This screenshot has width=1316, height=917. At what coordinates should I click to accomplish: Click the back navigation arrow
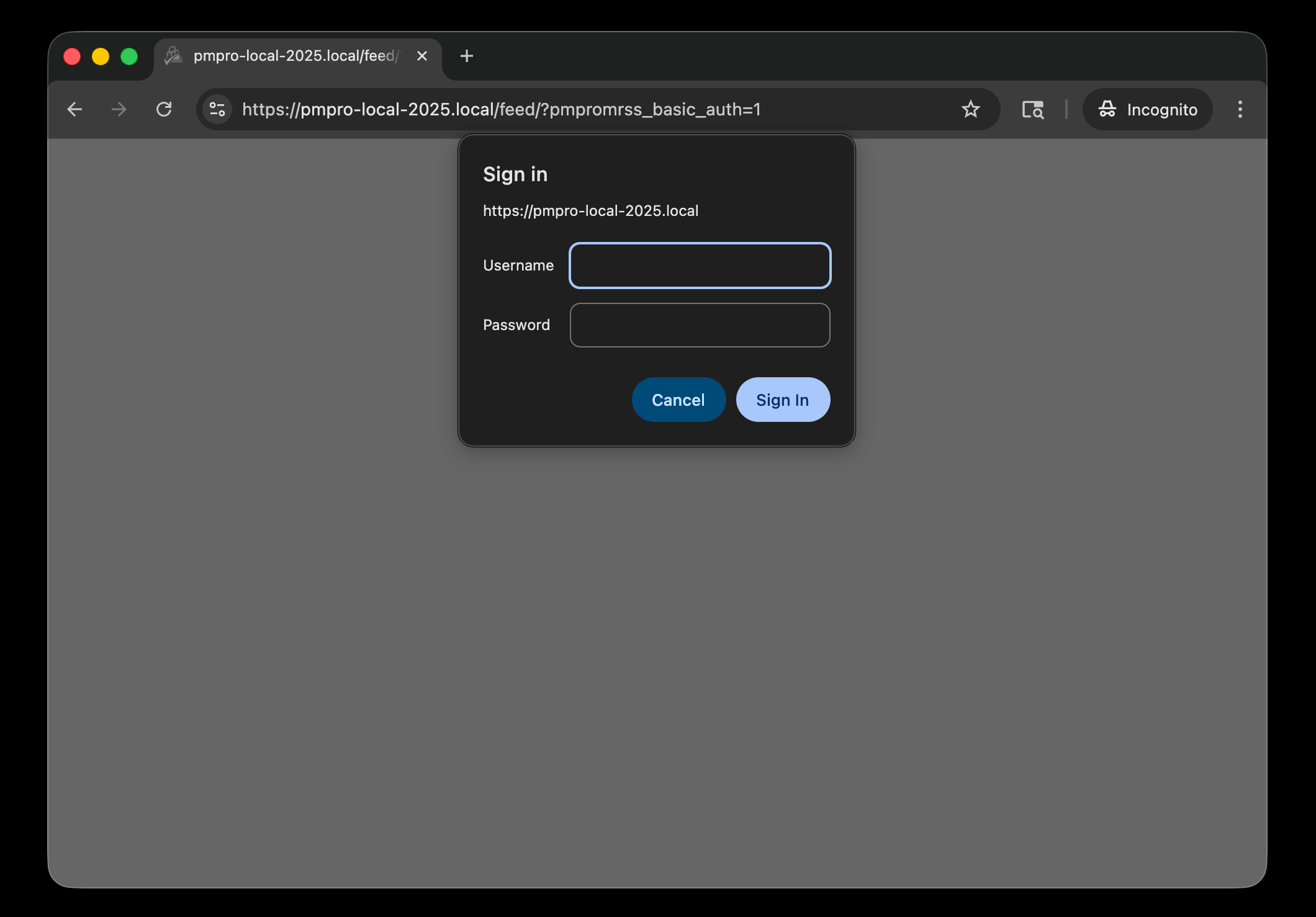pyautogui.click(x=74, y=109)
